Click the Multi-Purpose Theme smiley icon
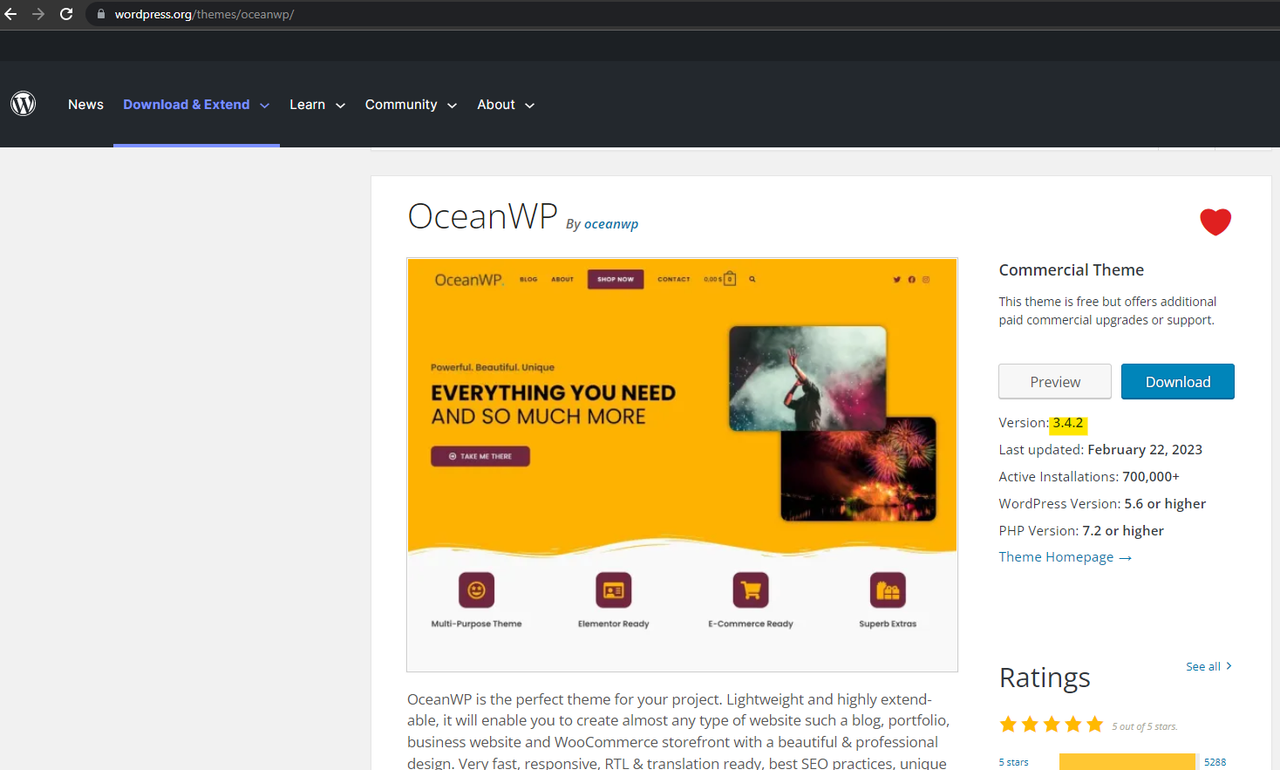Image resolution: width=1280 pixels, height=770 pixels. tap(476, 590)
